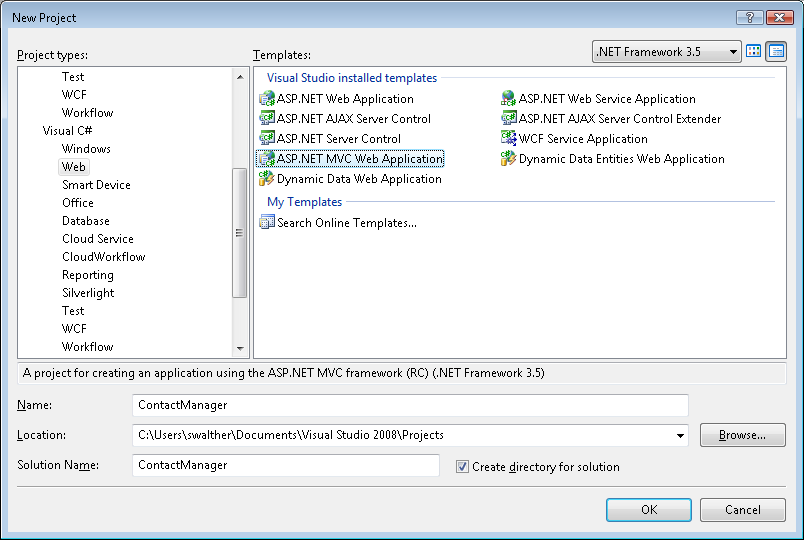The height and width of the screenshot is (540, 804).
Task: Select the ASP.NET Web Service Application icon
Action: click(x=508, y=99)
